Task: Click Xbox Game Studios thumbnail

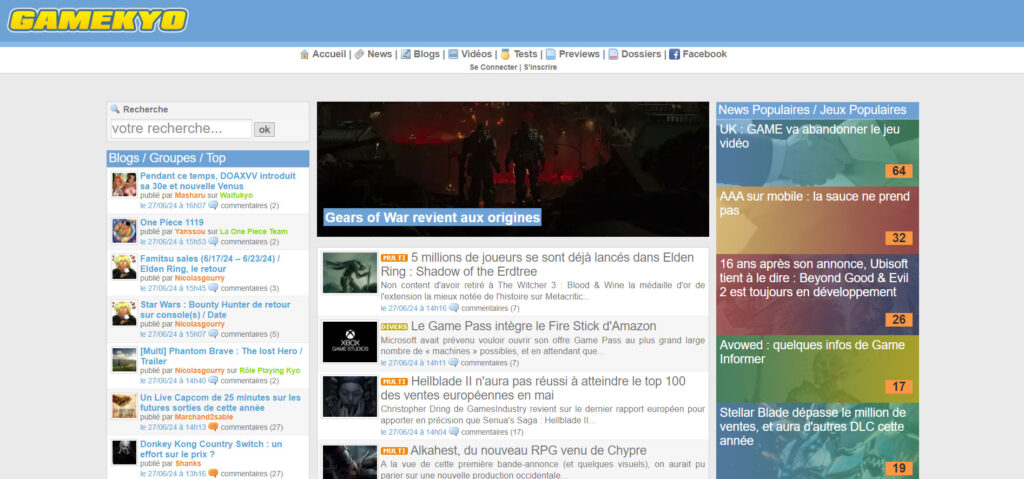Action: [349, 342]
